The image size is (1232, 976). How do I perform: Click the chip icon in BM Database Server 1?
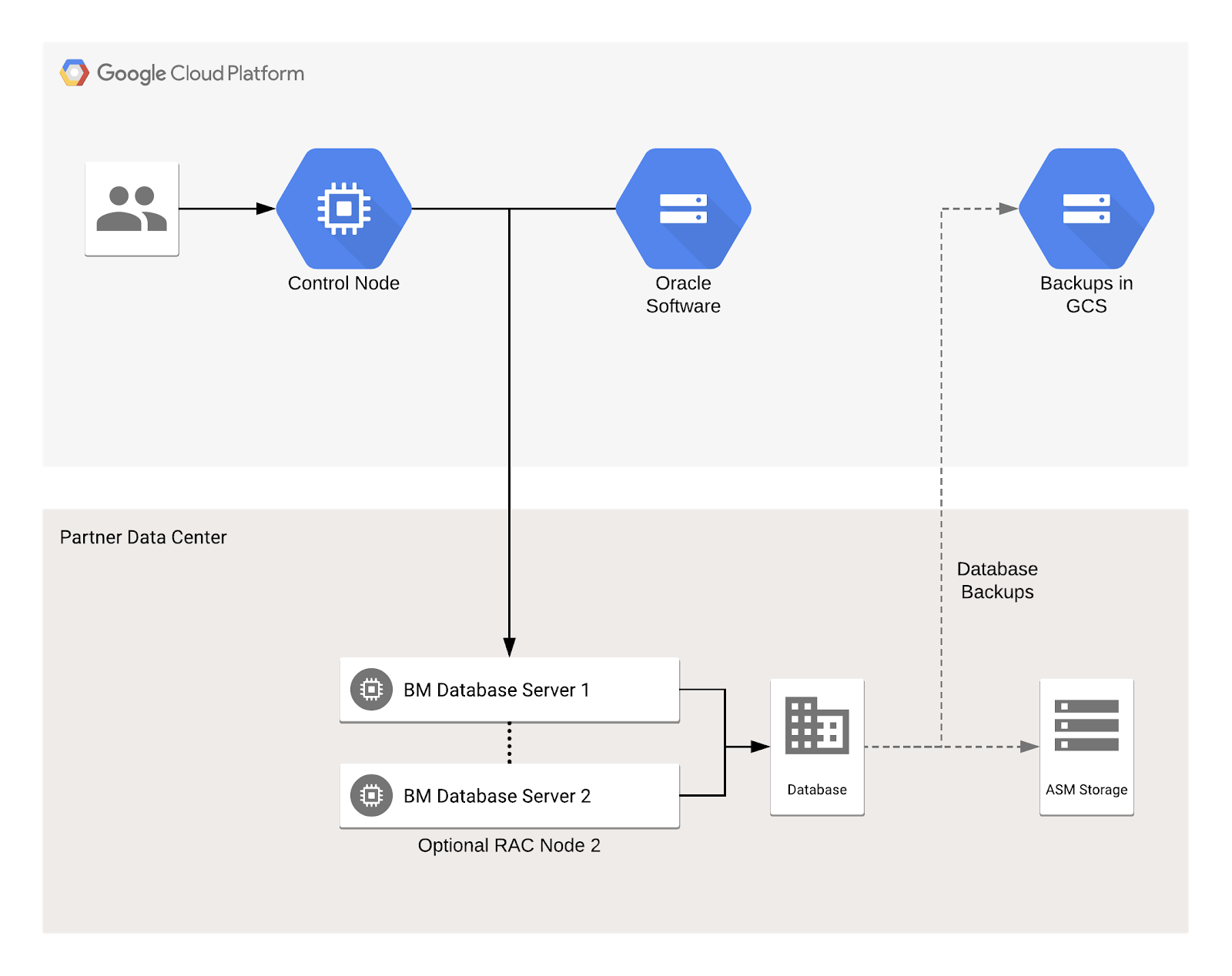point(371,690)
